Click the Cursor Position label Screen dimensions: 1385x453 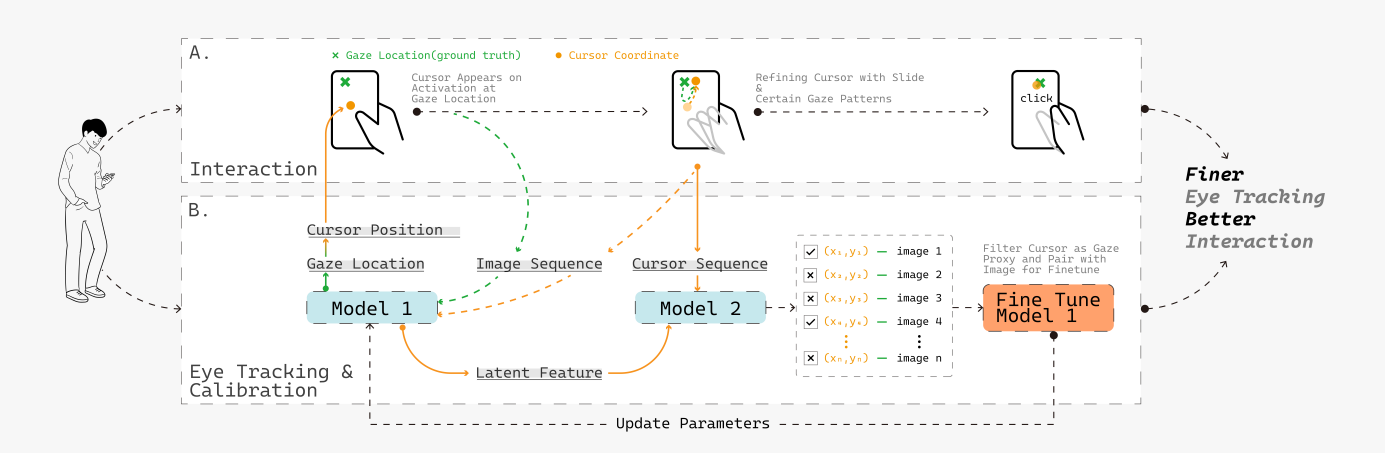point(375,230)
